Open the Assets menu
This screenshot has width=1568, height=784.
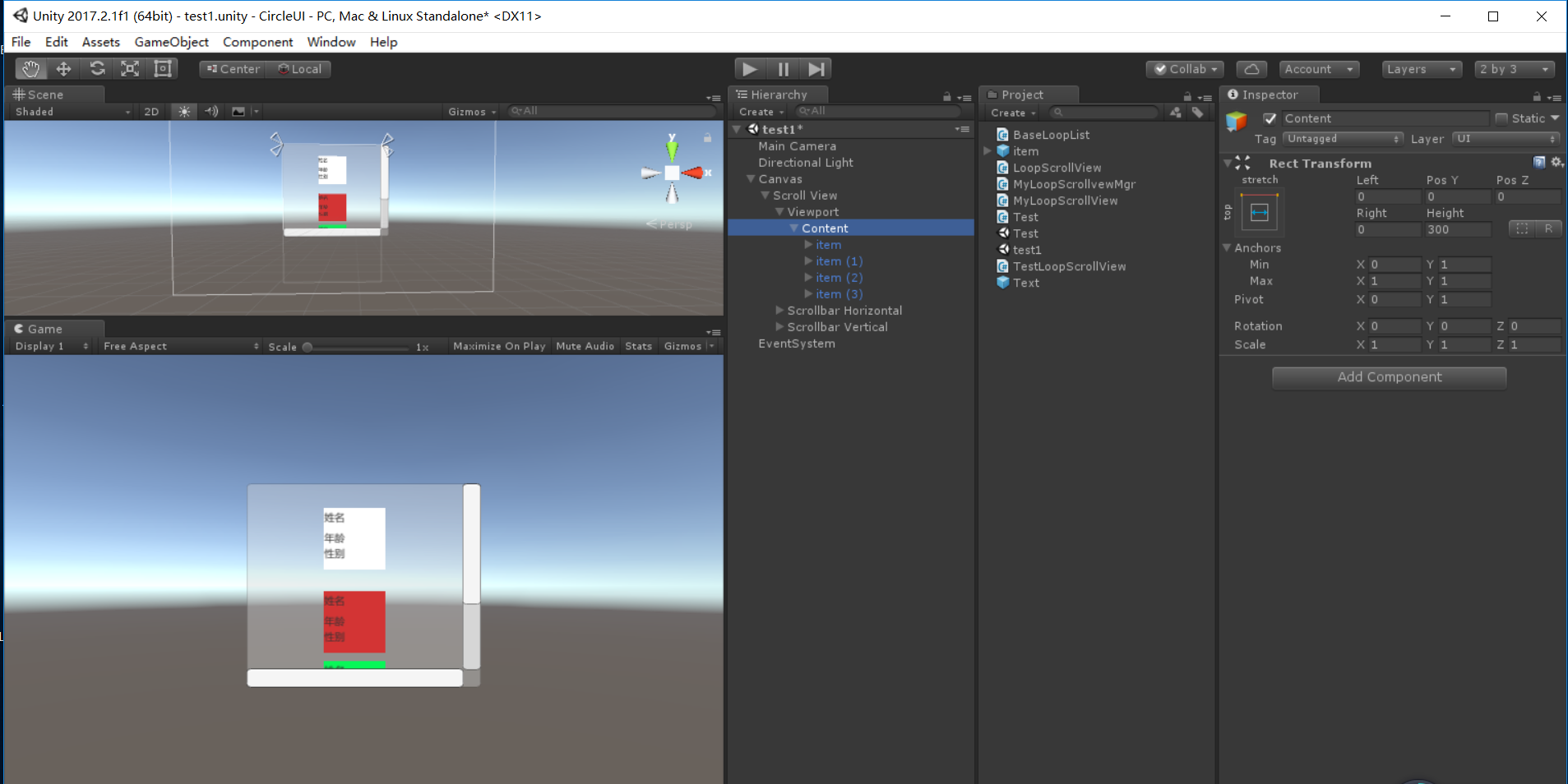click(101, 42)
